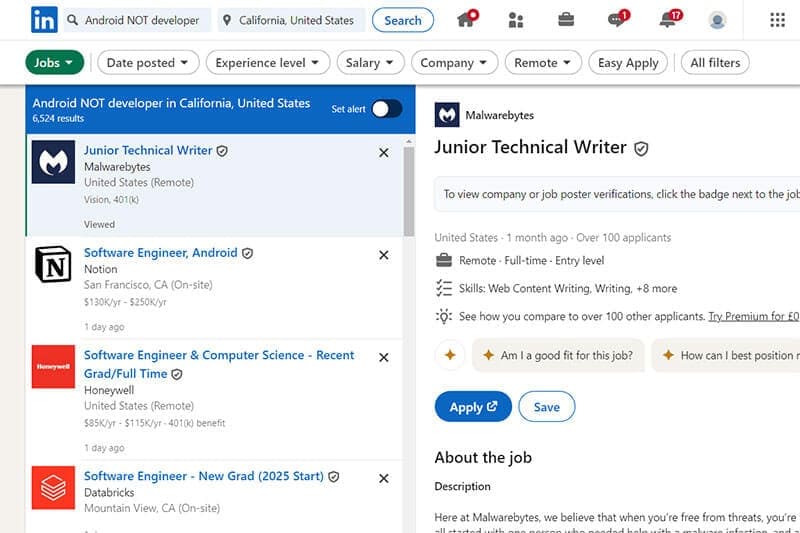Click the round AI sparkle button
Screen dimensions: 800x533
tap(449, 355)
